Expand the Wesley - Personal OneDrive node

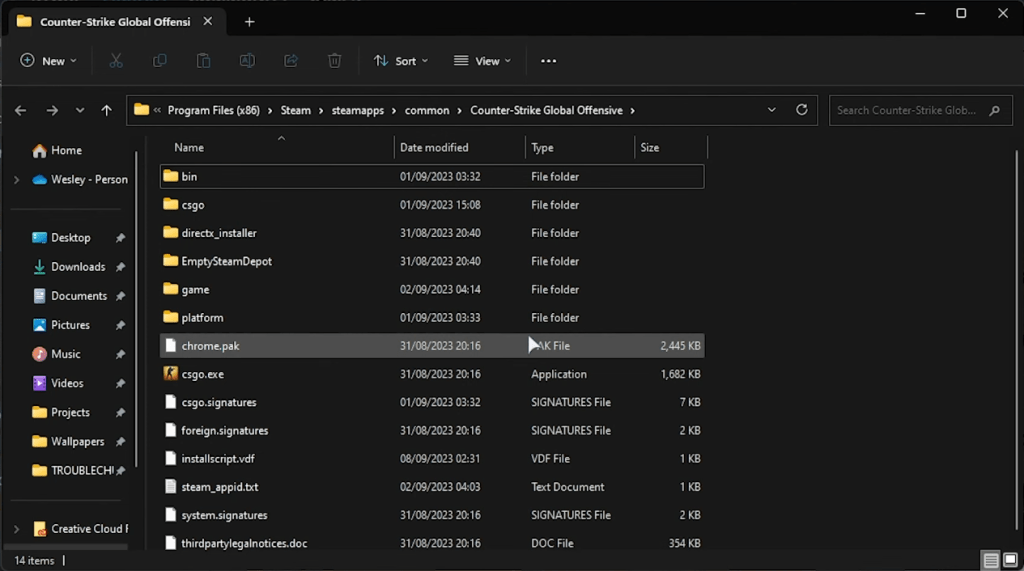coord(16,180)
